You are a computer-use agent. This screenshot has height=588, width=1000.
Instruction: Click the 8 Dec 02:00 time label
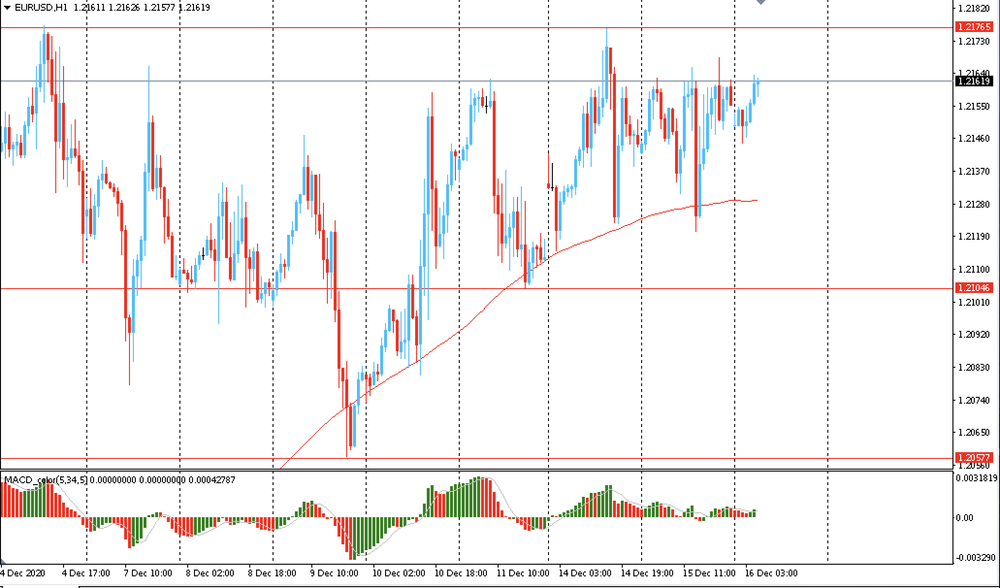210,573
